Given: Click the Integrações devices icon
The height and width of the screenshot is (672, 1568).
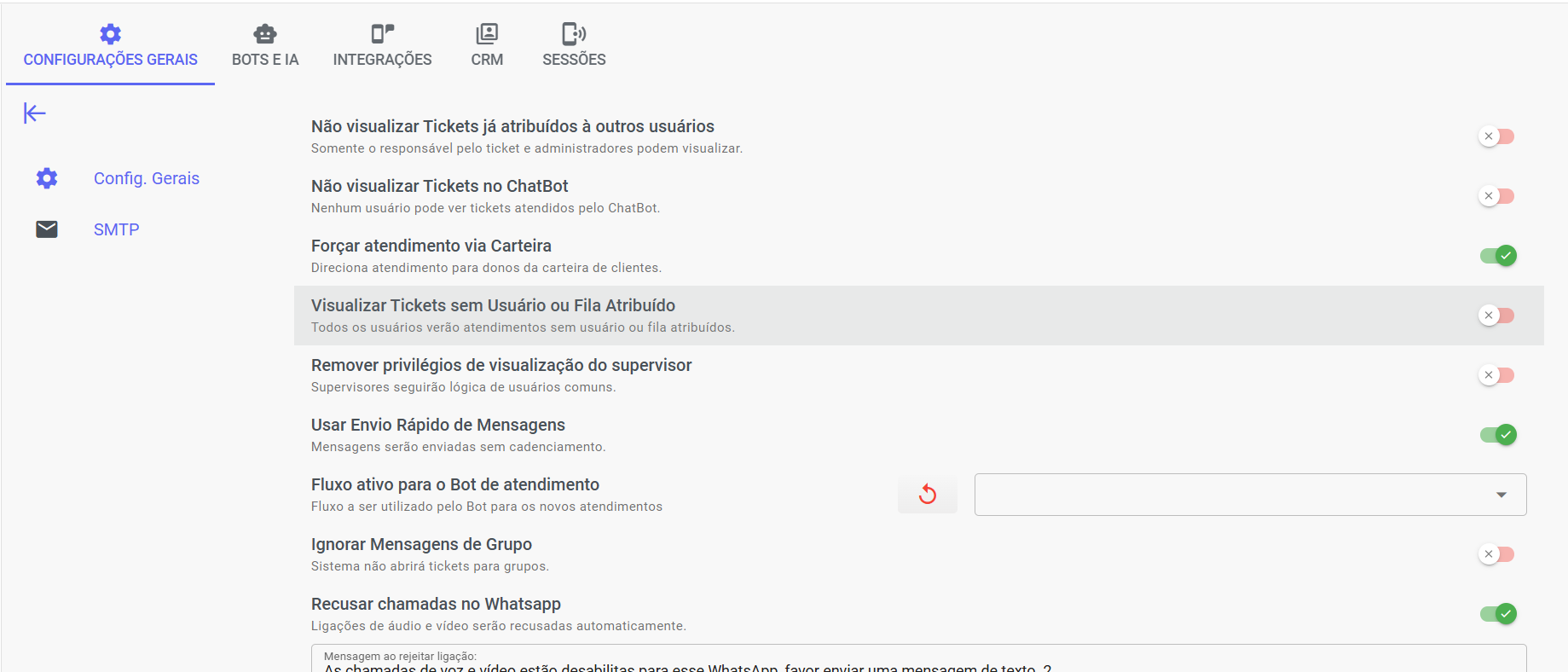Looking at the screenshot, I should point(382,34).
